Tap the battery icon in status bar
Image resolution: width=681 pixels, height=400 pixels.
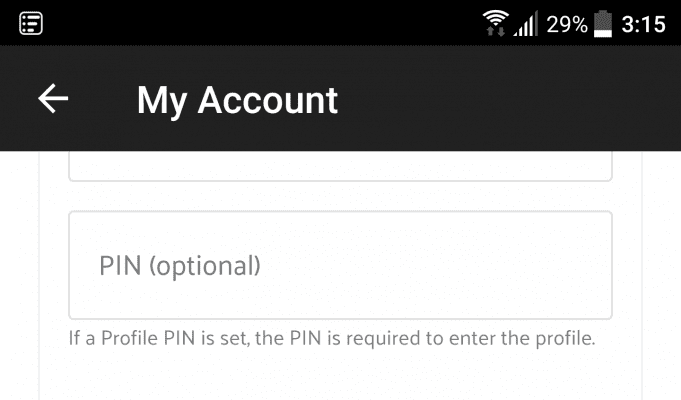[x=603, y=24]
